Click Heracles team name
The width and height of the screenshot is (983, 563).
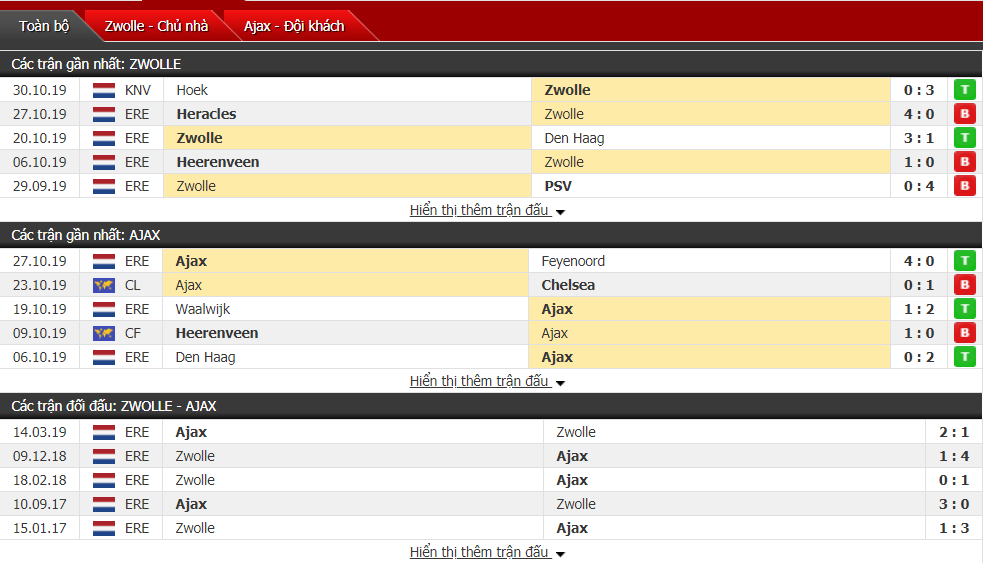[x=206, y=114]
